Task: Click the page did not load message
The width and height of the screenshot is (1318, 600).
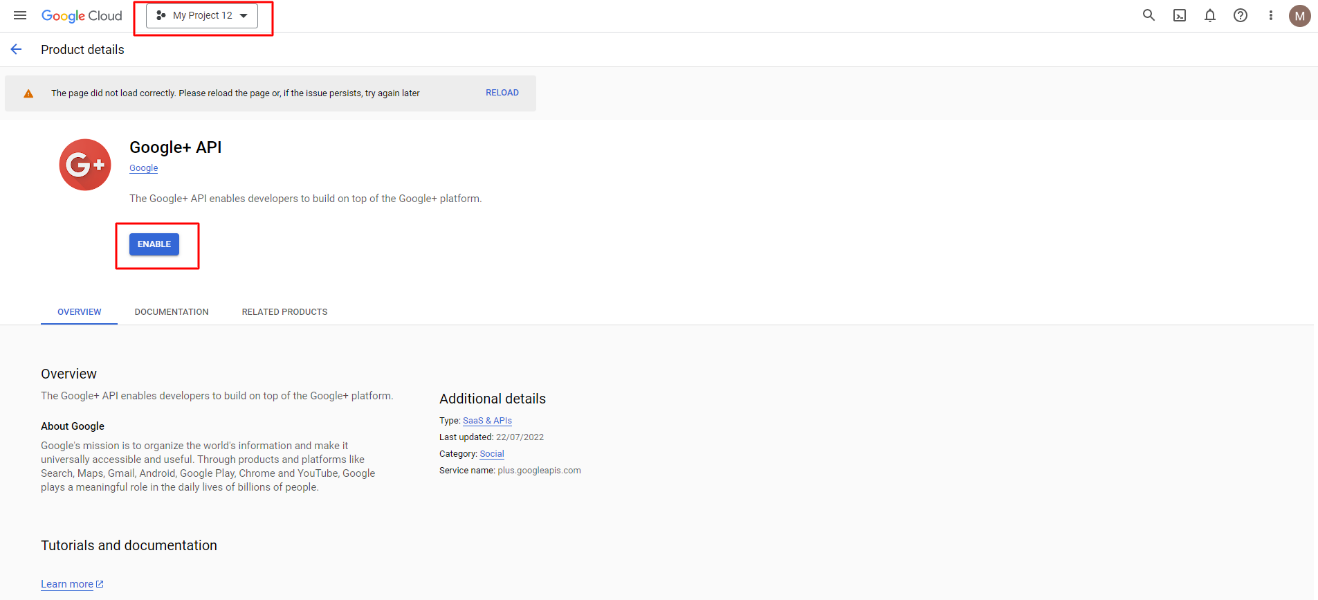Action: [236, 93]
